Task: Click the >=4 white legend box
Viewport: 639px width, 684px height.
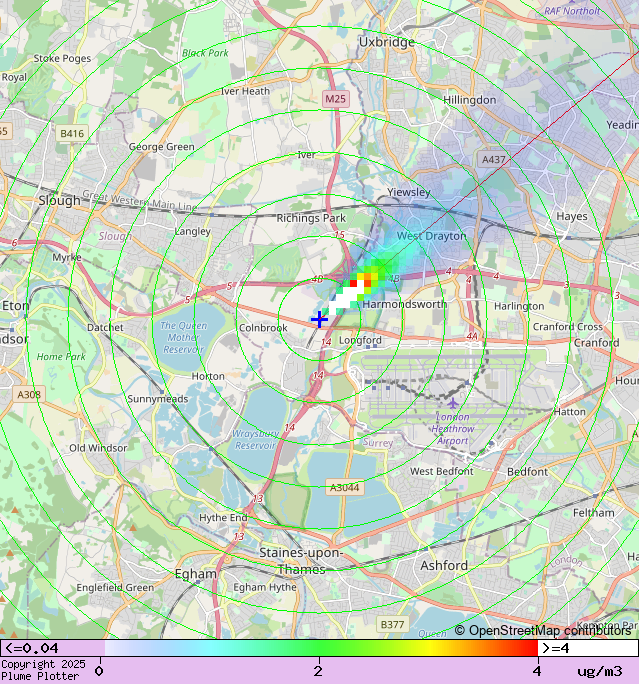Action: 588,648
